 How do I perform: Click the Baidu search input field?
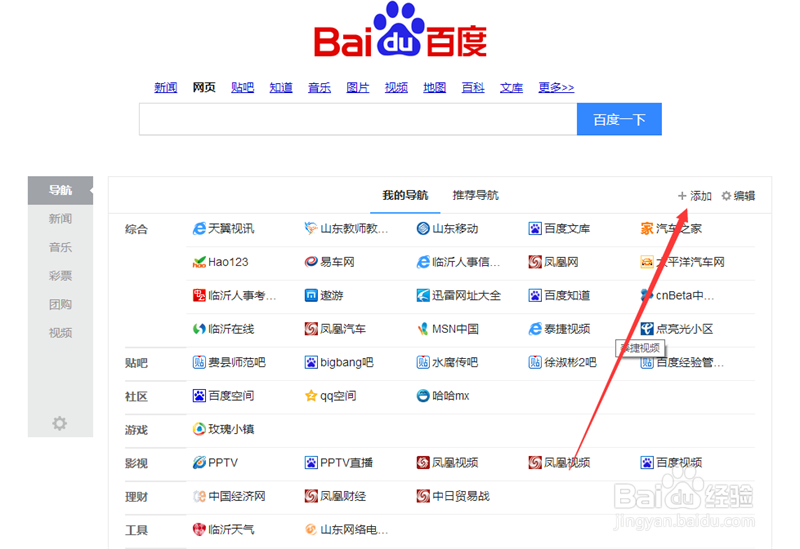358,119
